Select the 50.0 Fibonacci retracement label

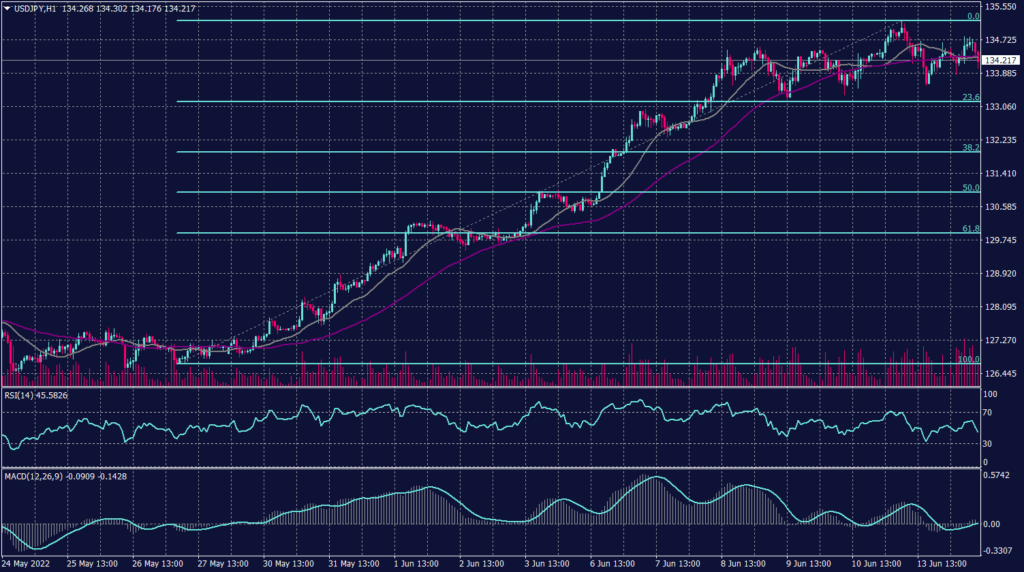pyautogui.click(x=969, y=187)
